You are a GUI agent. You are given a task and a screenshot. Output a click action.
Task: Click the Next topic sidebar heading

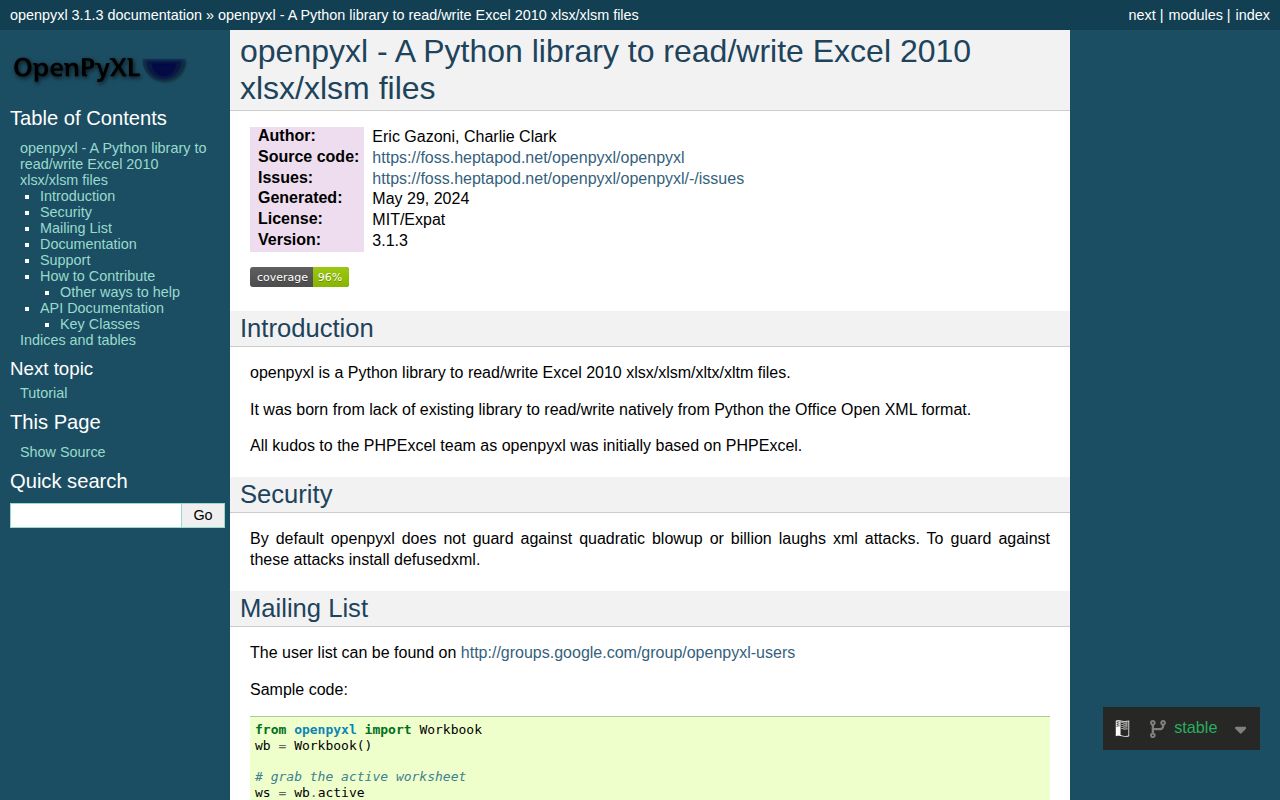[x=51, y=369]
